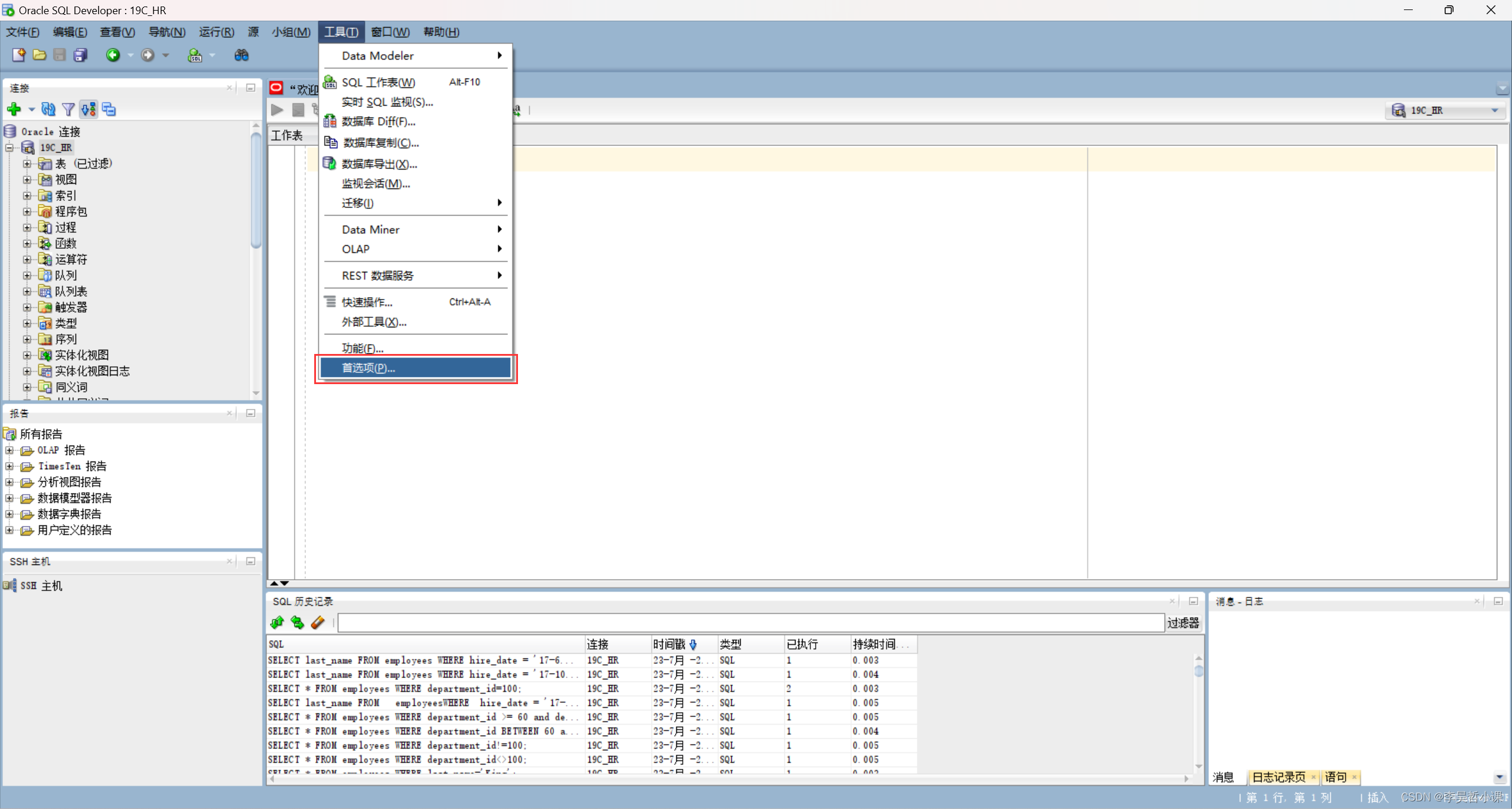Open the 文件(F) menu

(22, 32)
